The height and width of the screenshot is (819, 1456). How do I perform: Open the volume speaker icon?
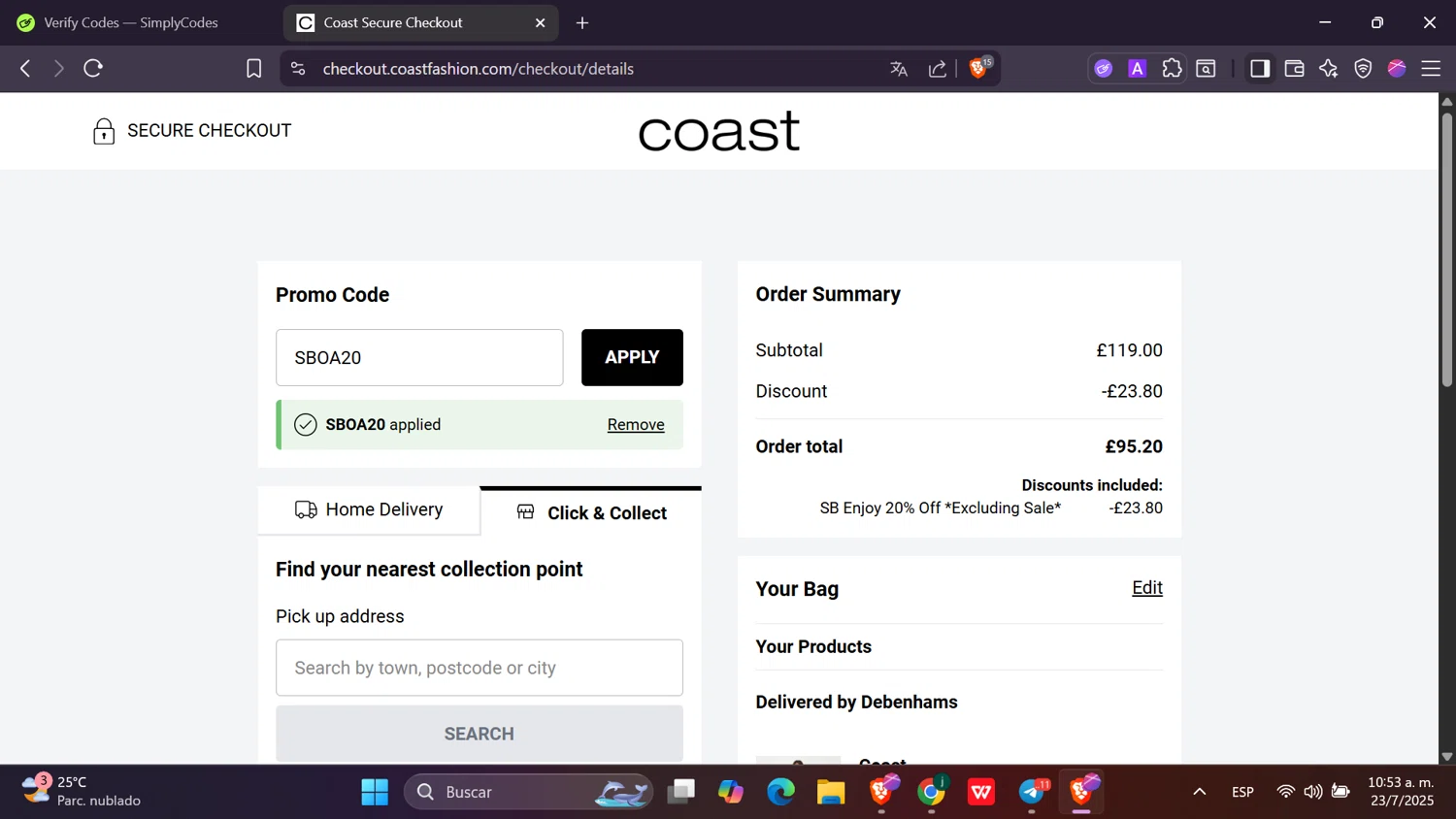(1313, 792)
